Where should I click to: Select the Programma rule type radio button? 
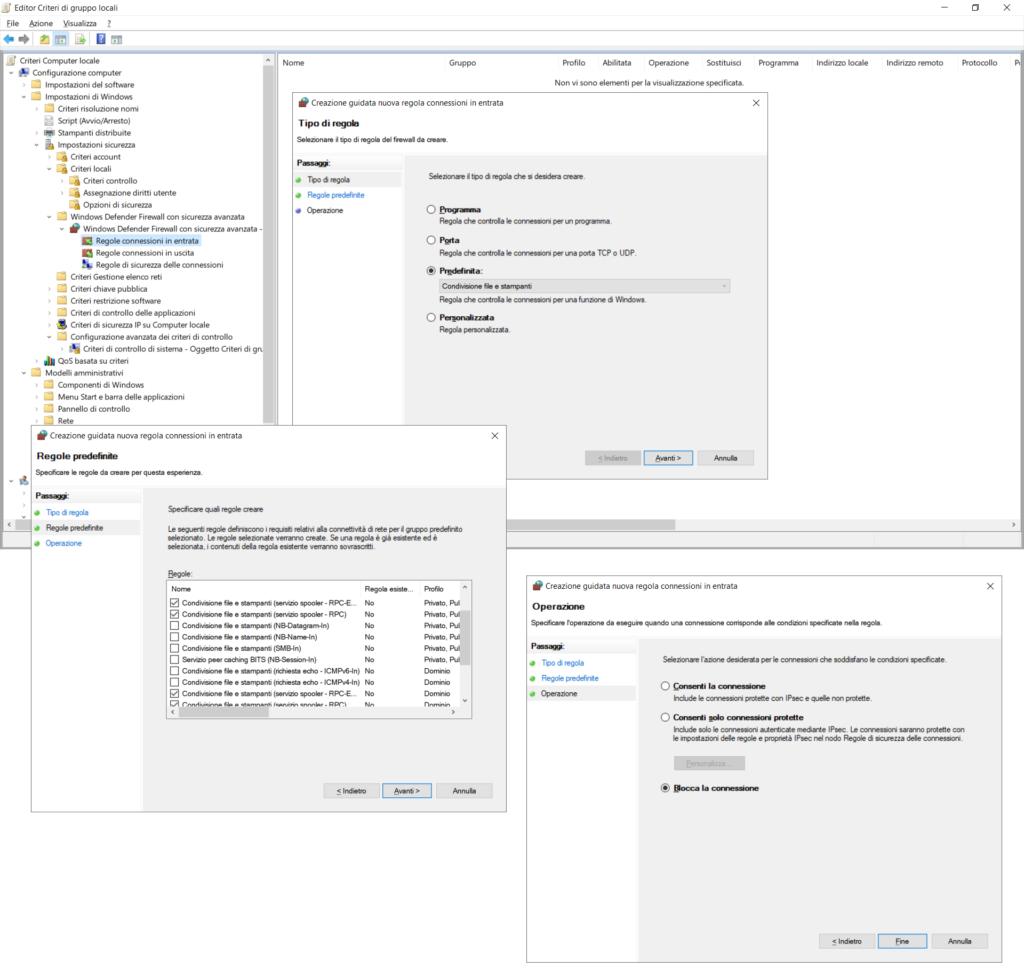pos(431,210)
